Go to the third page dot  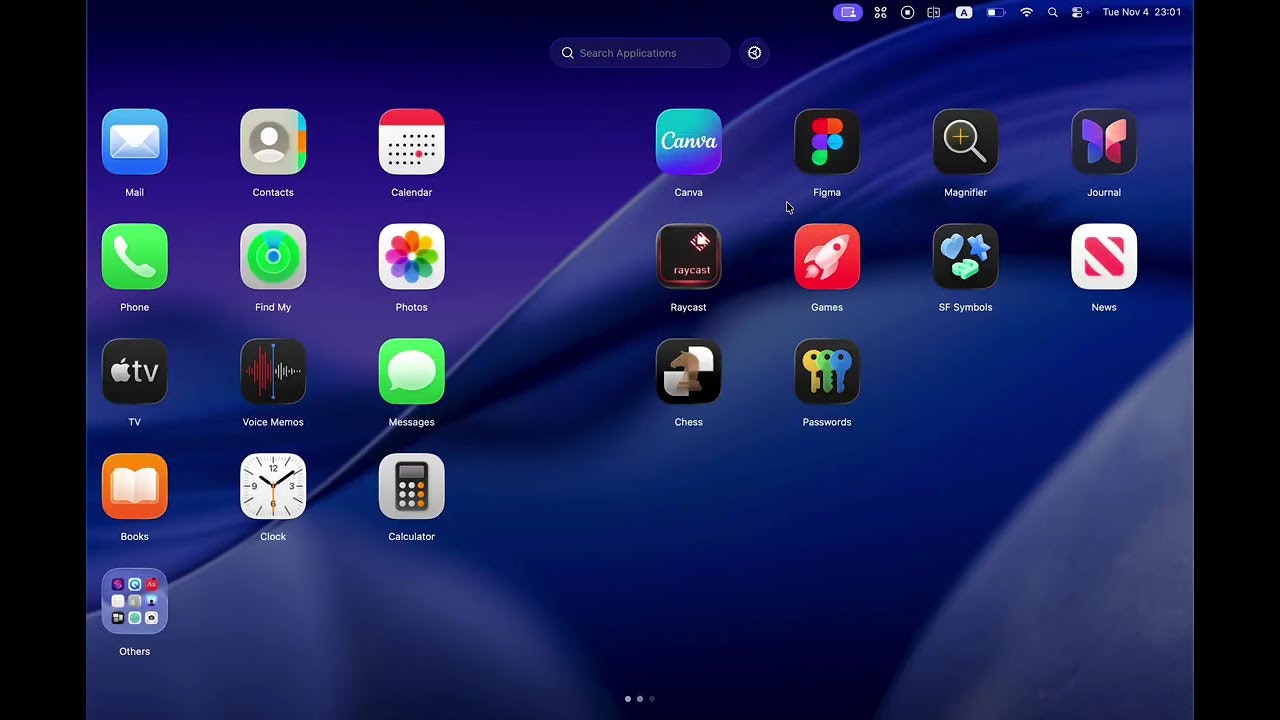pyautogui.click(x=652, y=699)
